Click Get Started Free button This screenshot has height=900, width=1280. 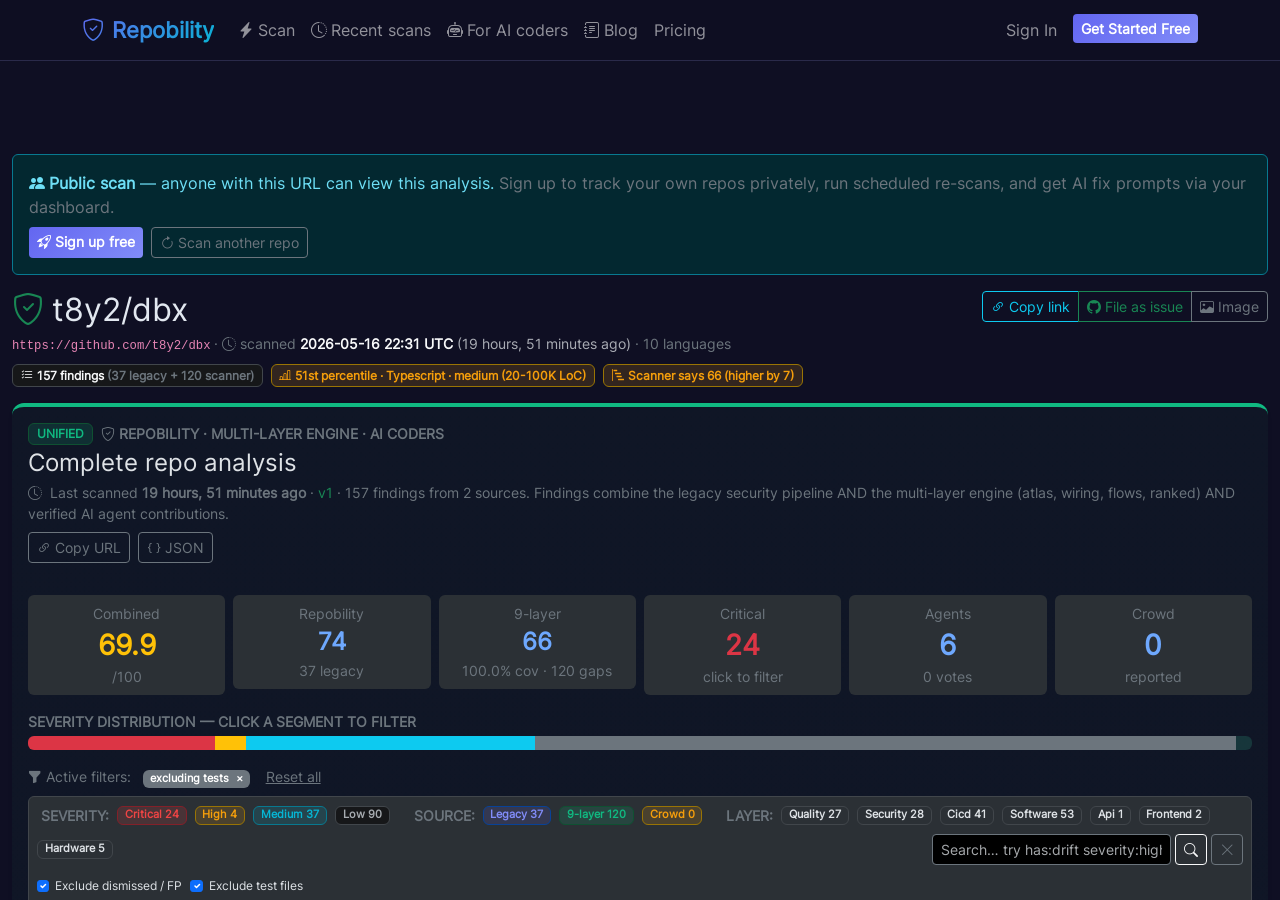point(1135,29)
